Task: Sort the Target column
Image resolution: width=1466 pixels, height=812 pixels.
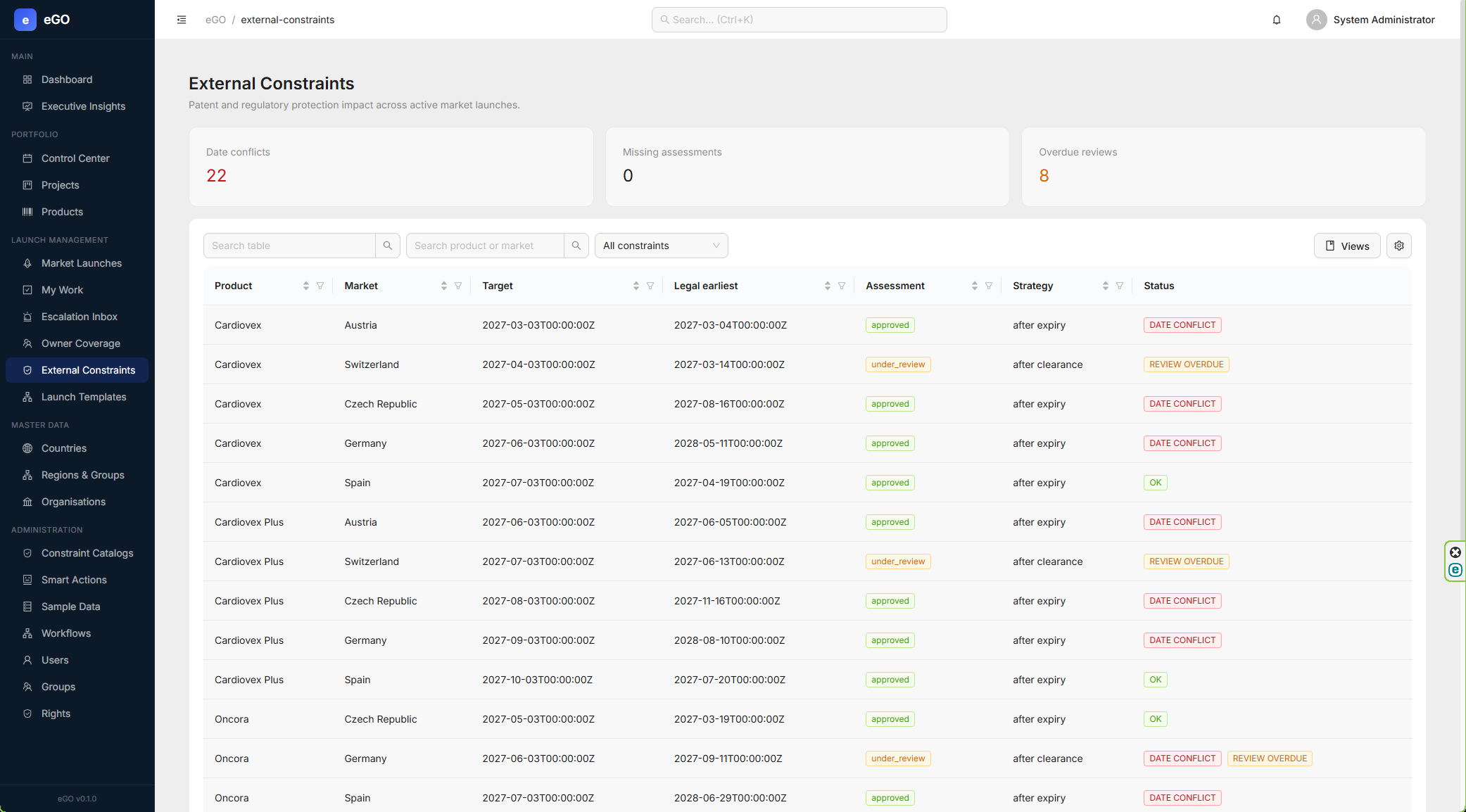Action: point(636,286)
